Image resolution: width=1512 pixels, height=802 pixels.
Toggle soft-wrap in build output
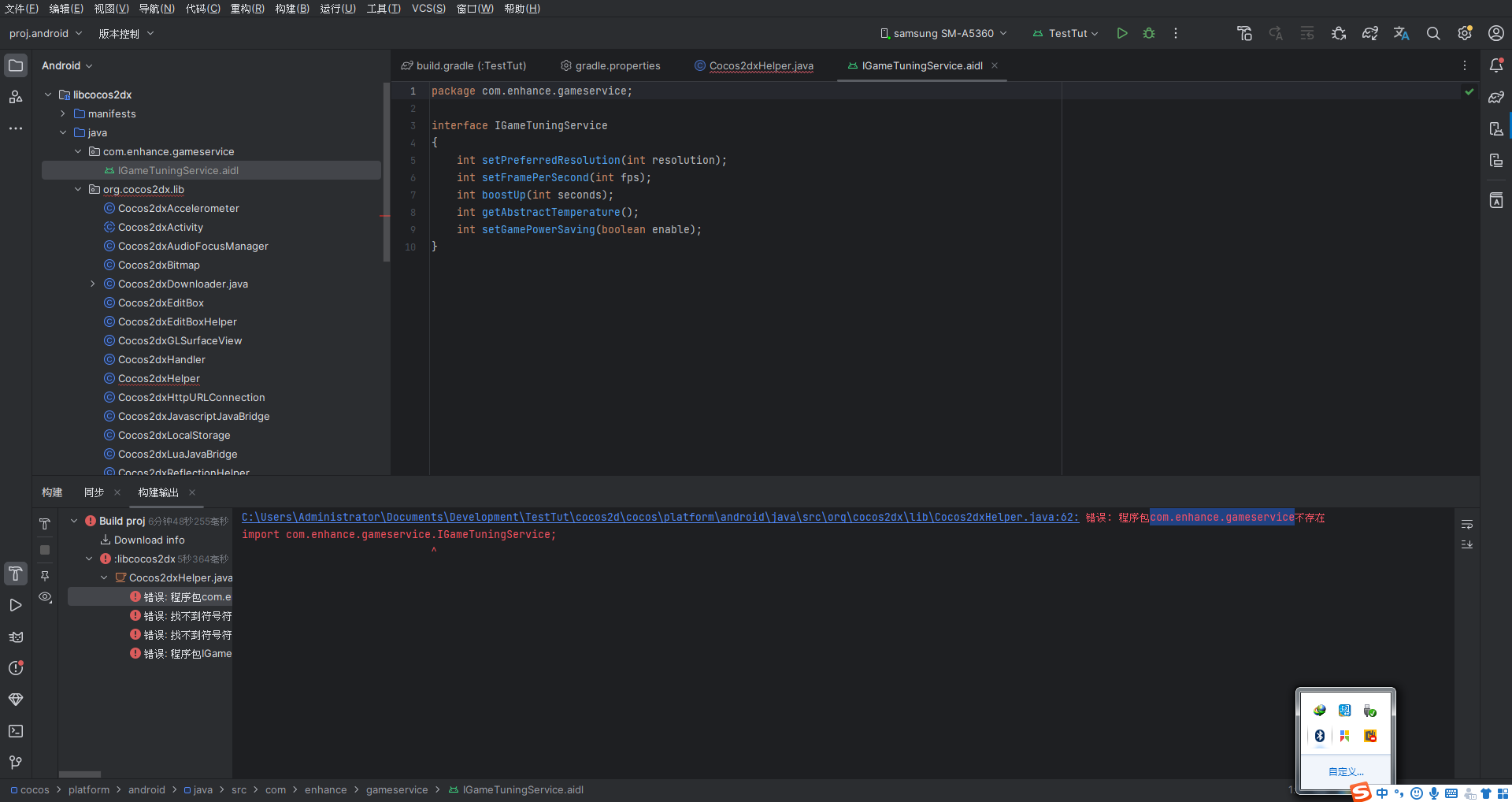(1467, 525)
